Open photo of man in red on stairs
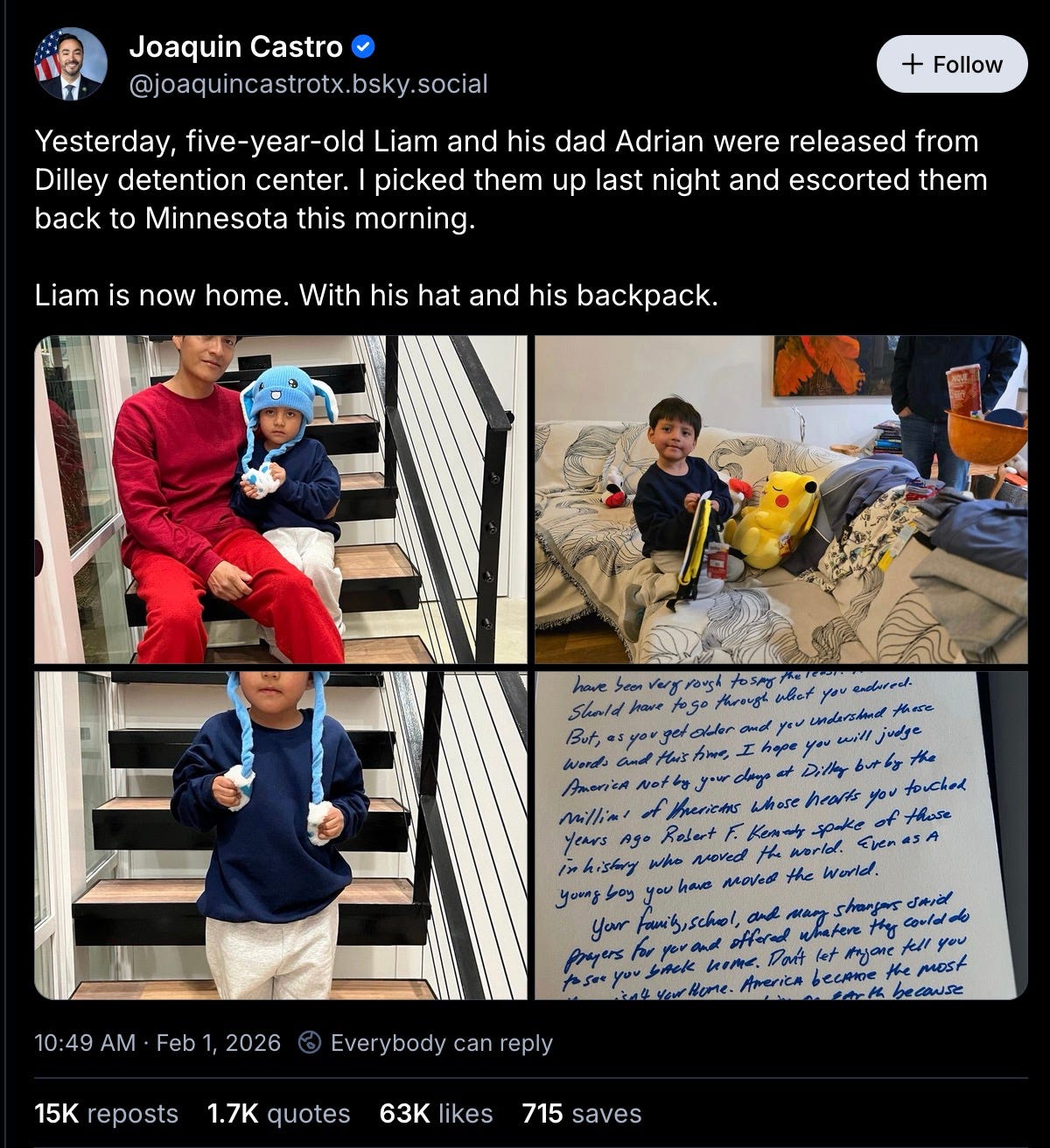The width and height of the screenshot is (1050, 1148). click(281, 500)
